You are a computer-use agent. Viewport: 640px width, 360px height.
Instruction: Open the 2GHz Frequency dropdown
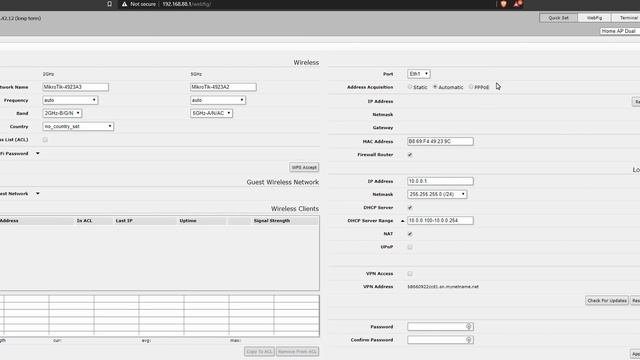tap(70, 100)
